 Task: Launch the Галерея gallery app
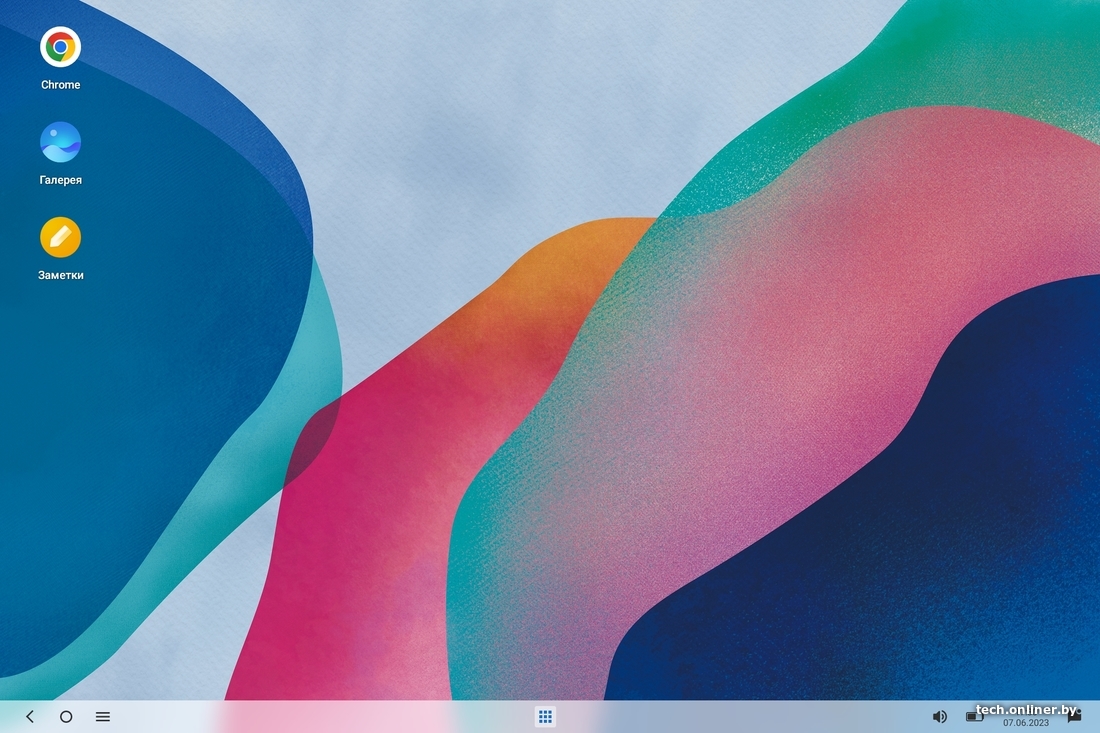[x=60, y=143]
